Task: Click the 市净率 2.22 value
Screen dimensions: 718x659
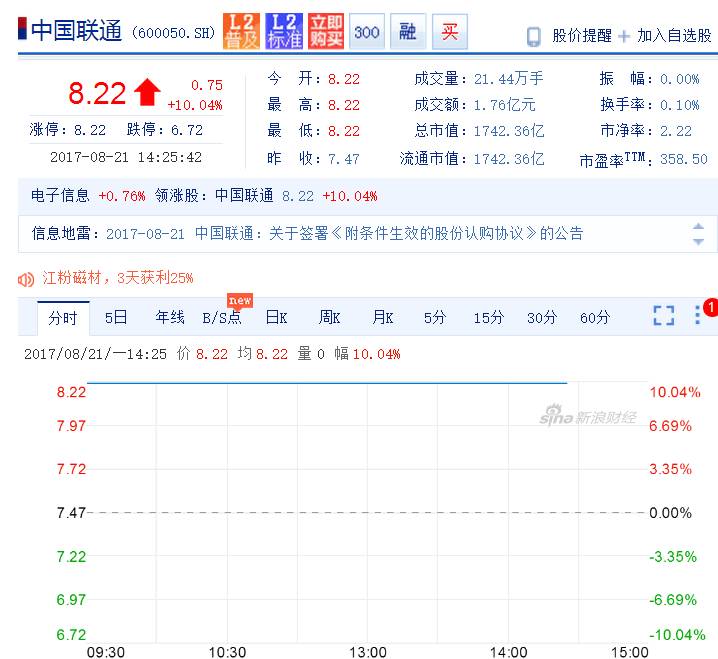Action: click(676, 131)
